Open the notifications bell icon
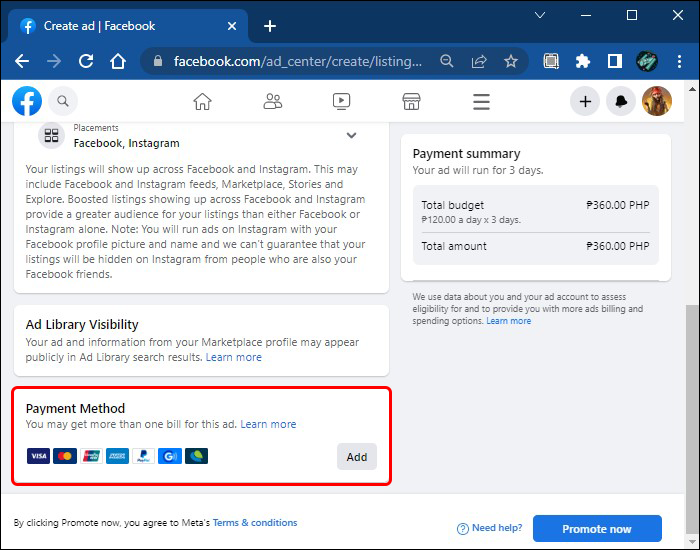The height and width of the screenshot is (550, 700). [621, 101]
